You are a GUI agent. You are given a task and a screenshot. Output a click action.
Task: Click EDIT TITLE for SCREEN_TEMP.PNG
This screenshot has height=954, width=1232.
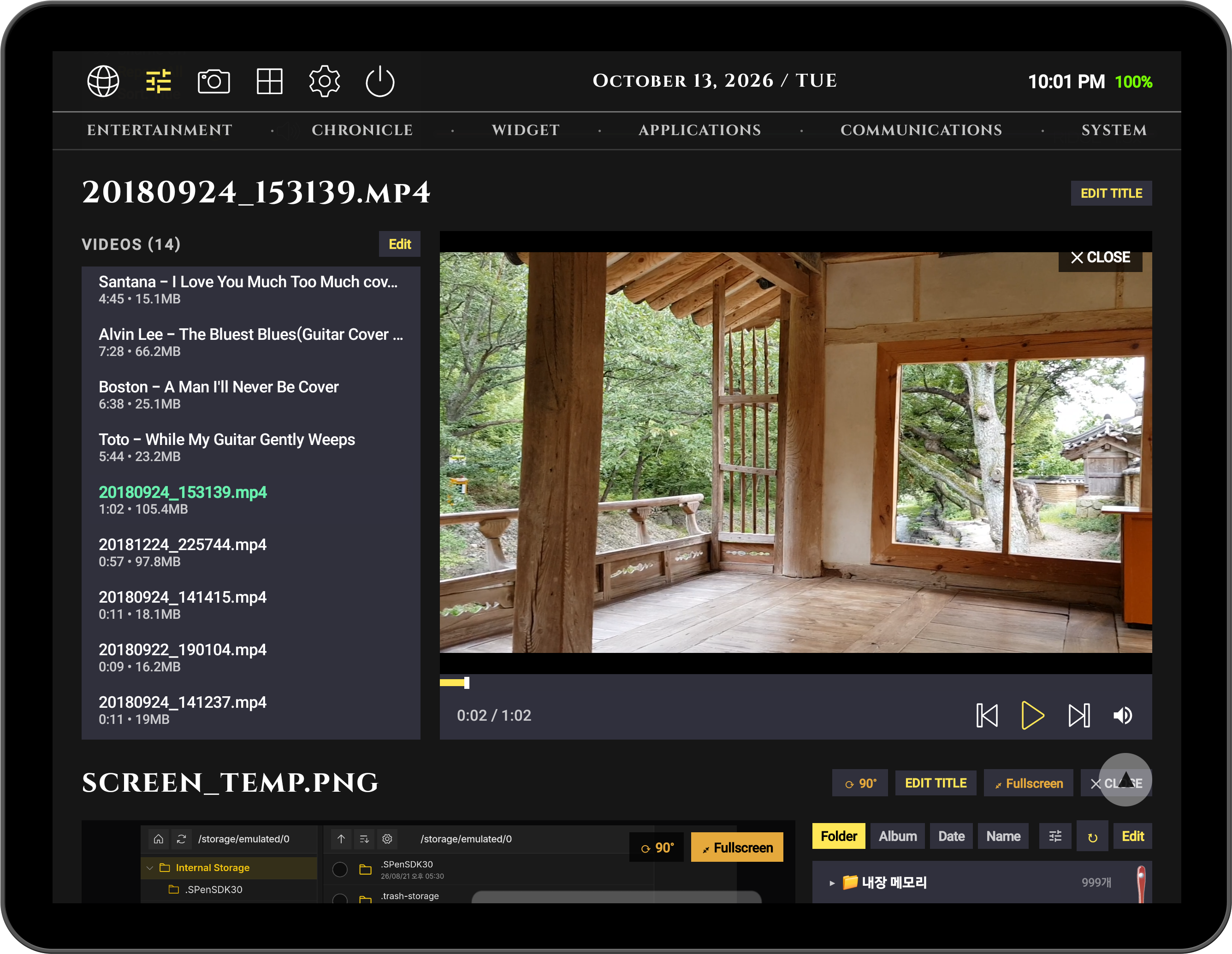936,783
